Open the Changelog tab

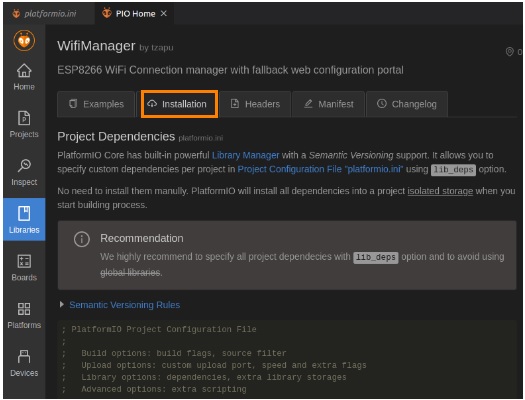pyautogui.click(x=407, y=104)
